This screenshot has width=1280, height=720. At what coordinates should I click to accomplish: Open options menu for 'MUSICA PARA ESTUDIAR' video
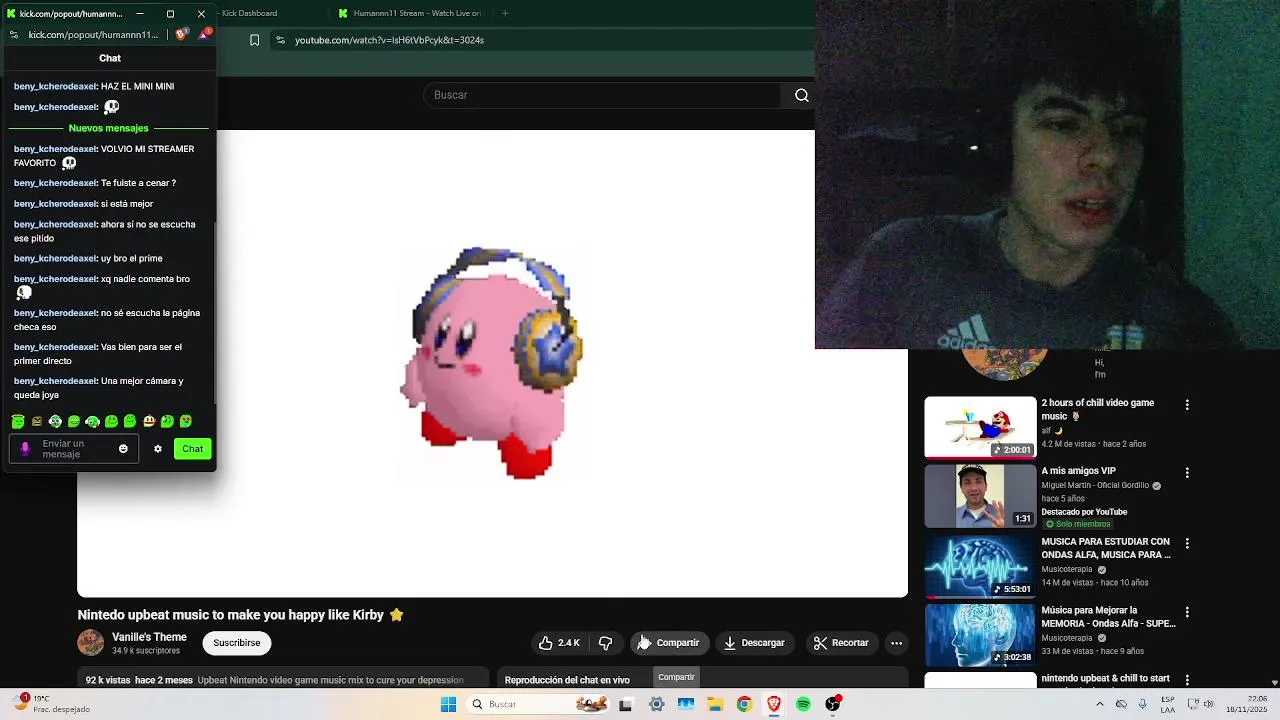pyautogui.click(x=1187, y=543)
